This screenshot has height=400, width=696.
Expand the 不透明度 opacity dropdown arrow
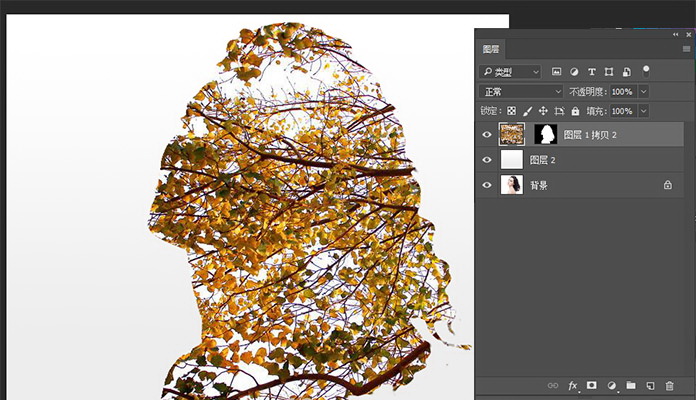[x=643, y=91]
